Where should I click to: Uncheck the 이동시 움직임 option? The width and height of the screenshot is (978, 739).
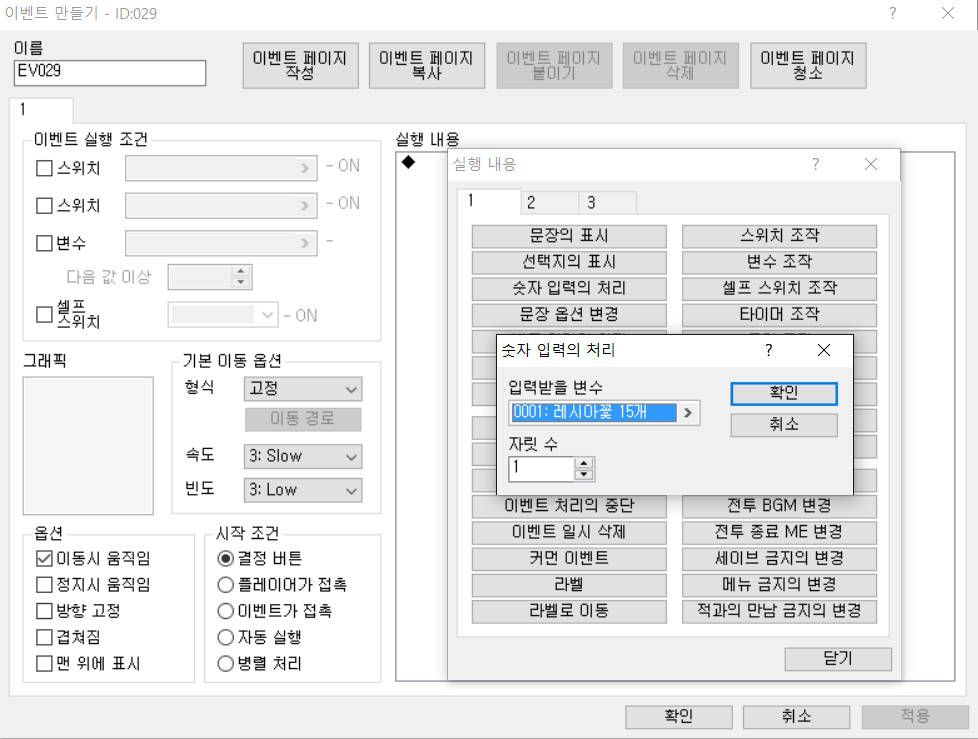click(44, 558)
